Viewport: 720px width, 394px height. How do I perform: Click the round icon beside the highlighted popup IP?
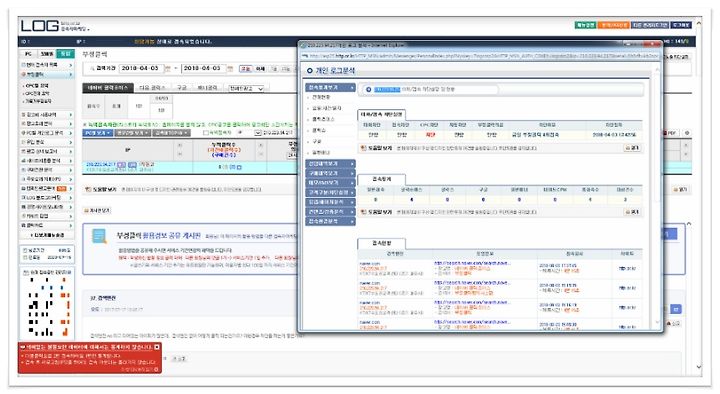(368, 90)
